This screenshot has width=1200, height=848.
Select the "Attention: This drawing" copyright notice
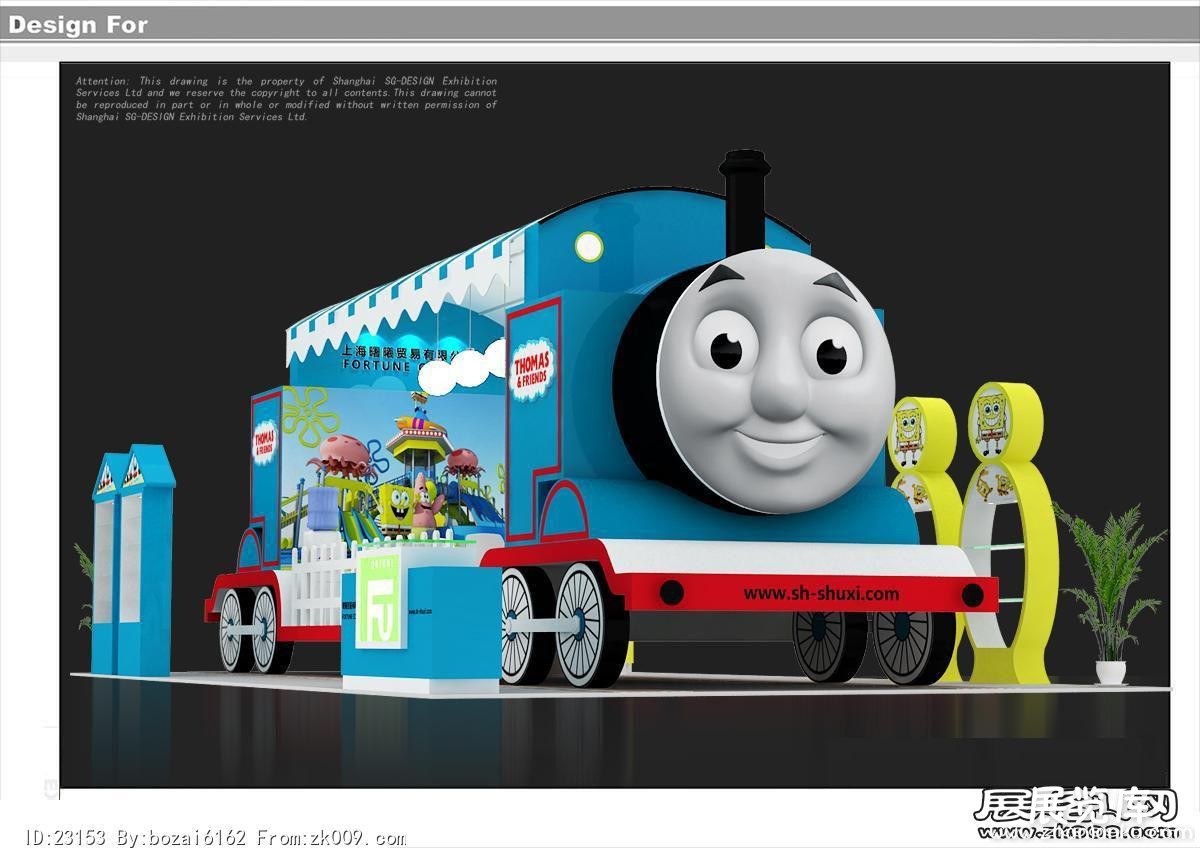[x=286, y=99]
